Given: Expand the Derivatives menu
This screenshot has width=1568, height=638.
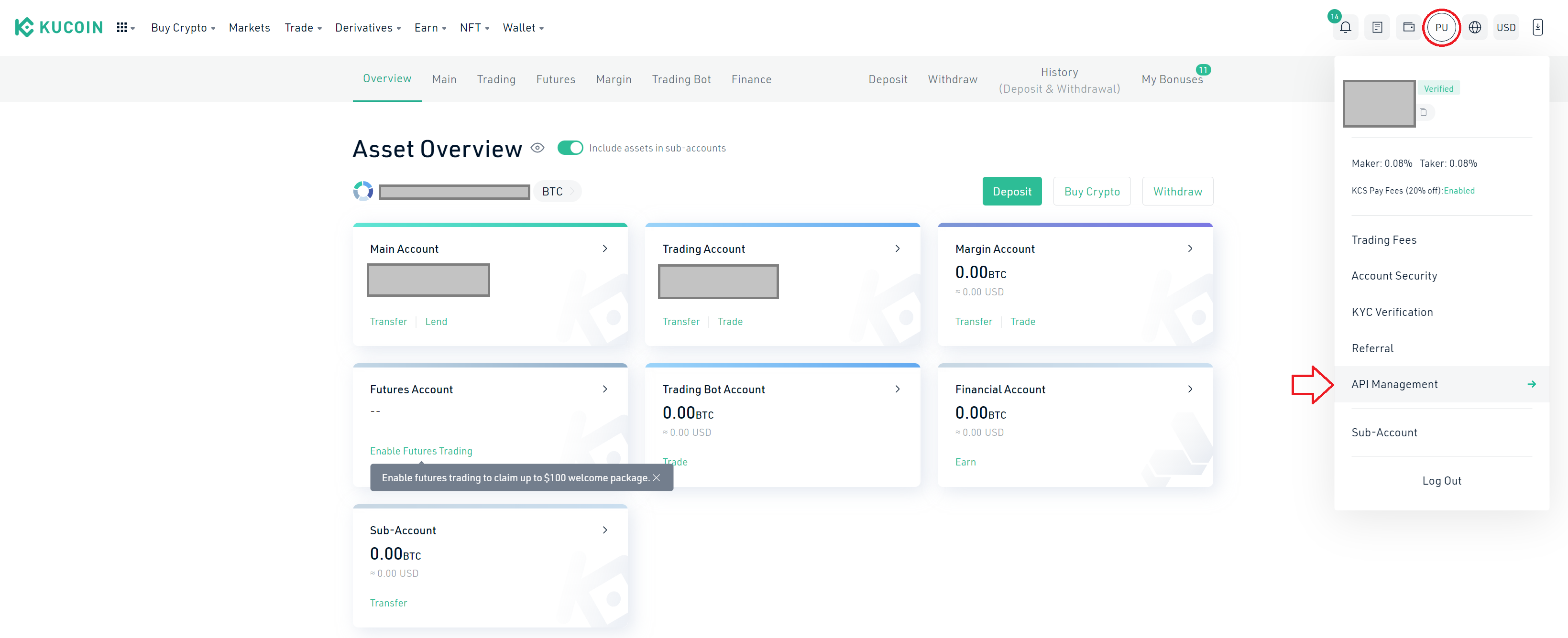Looking at the screenshot, I should point(368,28).
